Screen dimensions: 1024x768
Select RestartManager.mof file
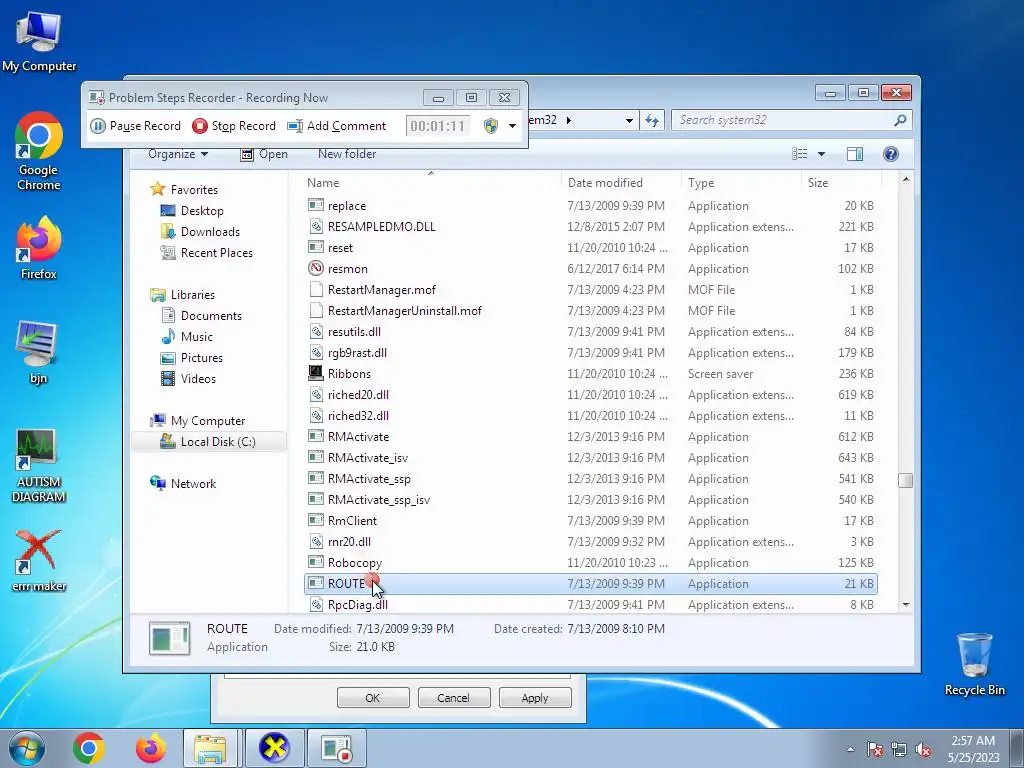point(590,289)
